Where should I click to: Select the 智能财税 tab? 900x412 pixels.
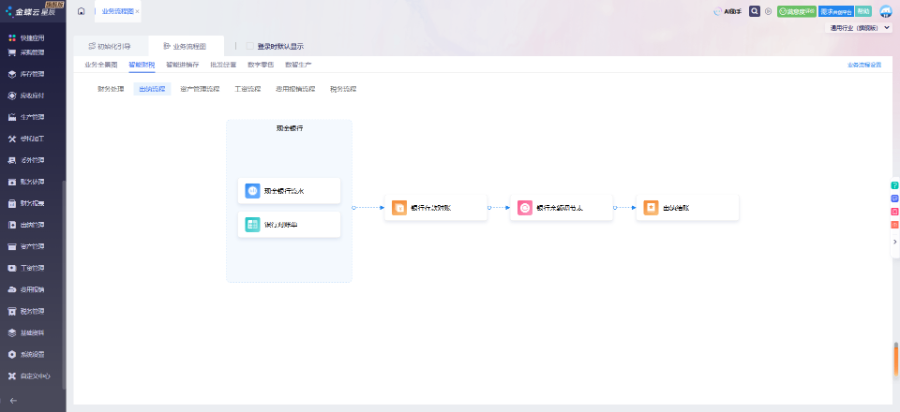coord(142,65)
